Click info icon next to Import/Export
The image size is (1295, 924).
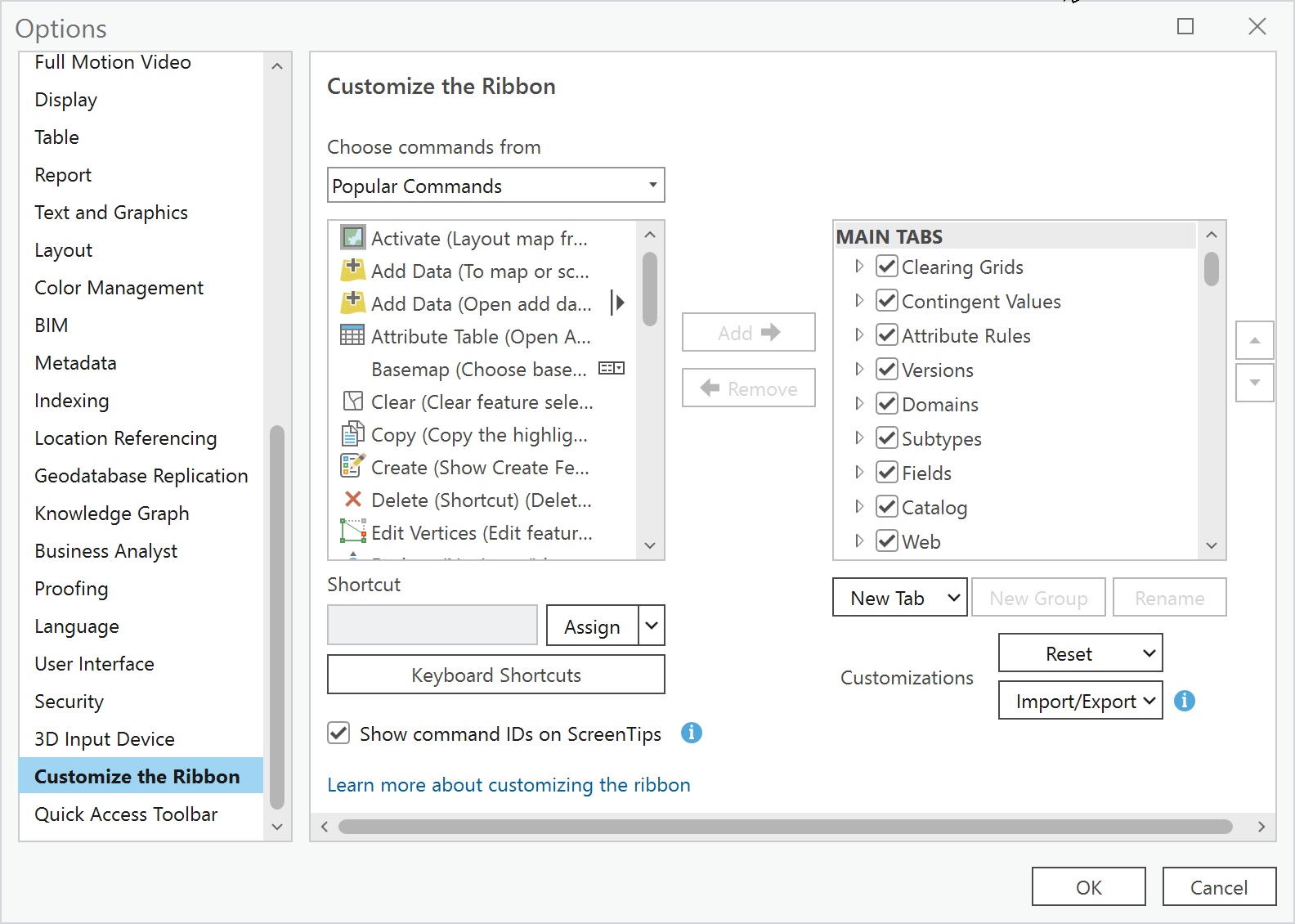tap(1184, 701)
